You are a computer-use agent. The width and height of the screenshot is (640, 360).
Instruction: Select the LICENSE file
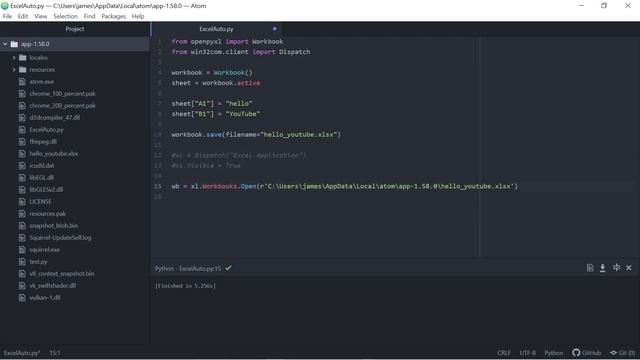[x=40, y=202]
